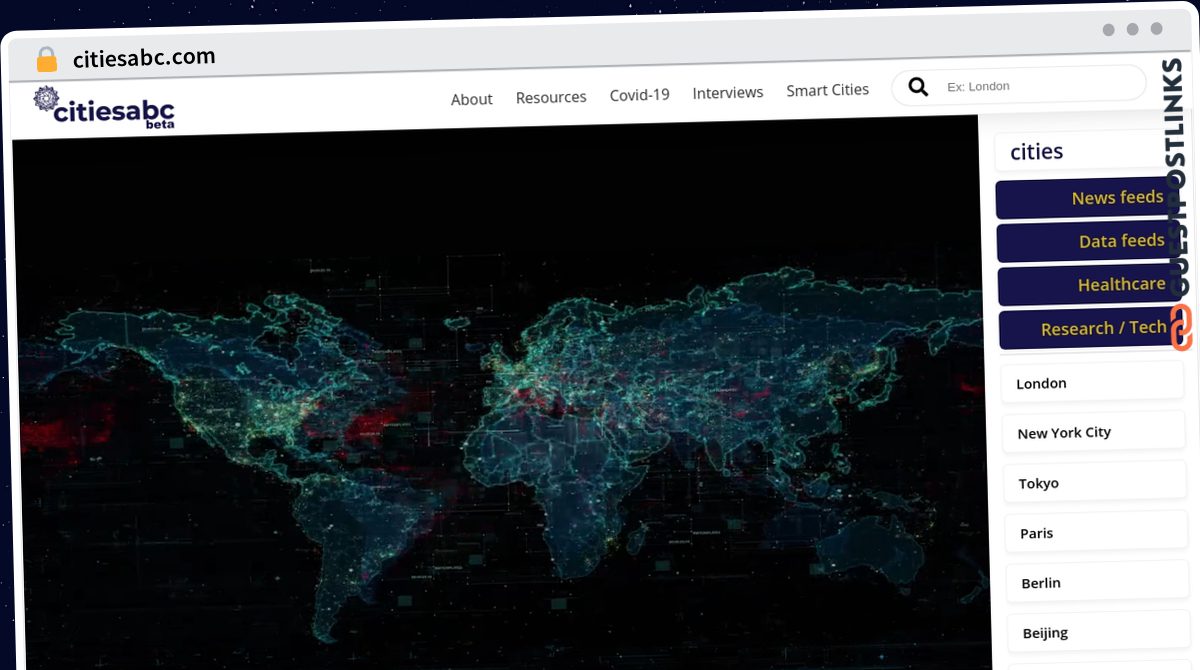The image size is (1200, 670).
Task: Open the About menu item
Action: click(x=471, y=99)
